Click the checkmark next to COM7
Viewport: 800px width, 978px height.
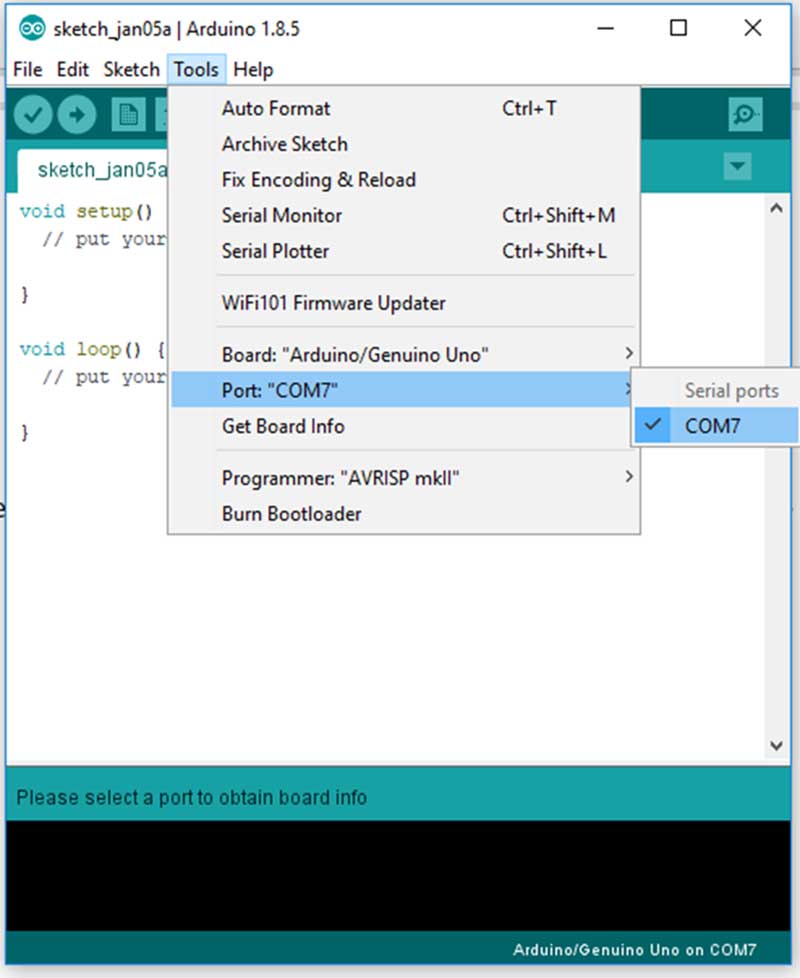tap(654, 425)
